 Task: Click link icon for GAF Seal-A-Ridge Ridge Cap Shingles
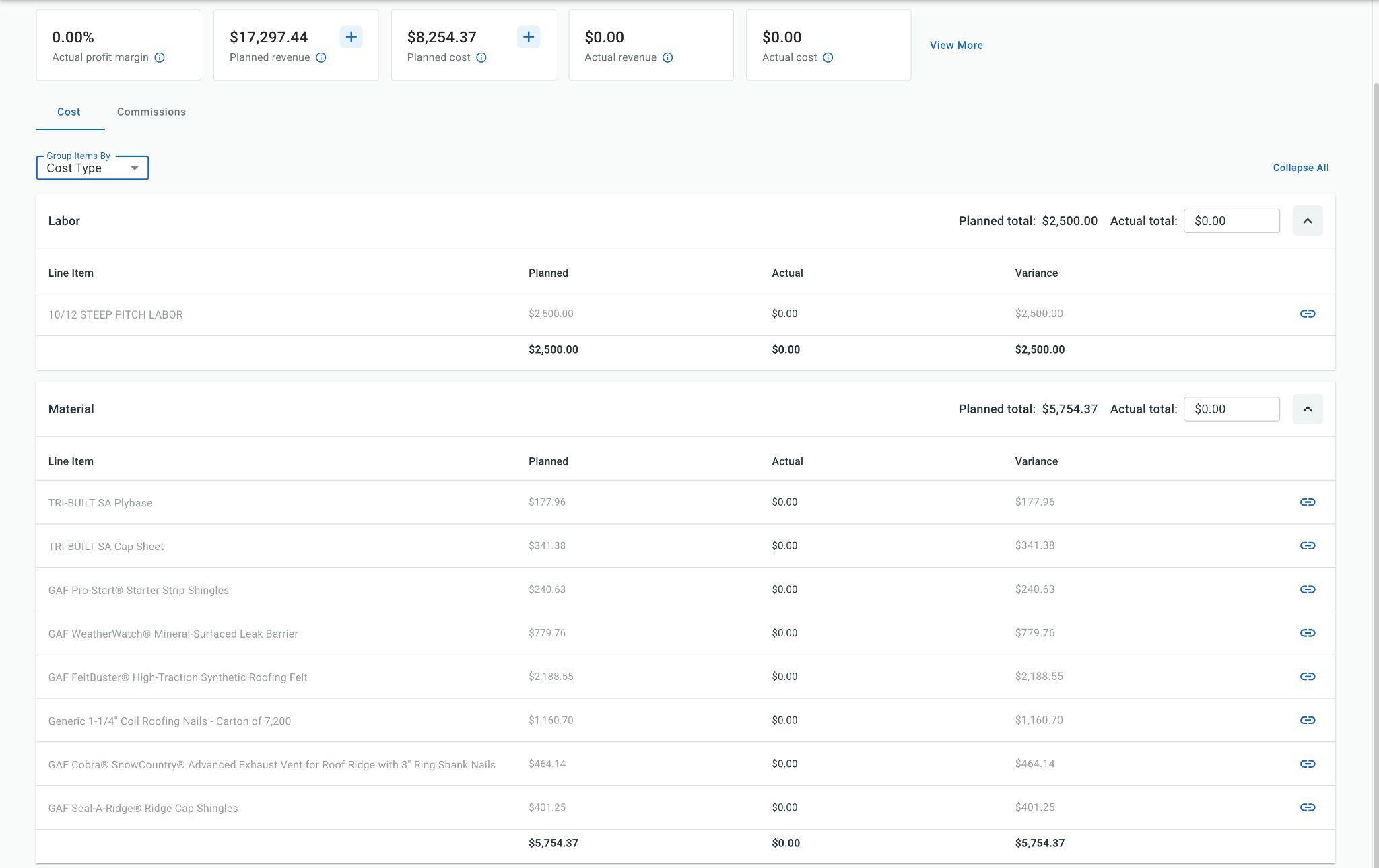[x=1307, y=807]
